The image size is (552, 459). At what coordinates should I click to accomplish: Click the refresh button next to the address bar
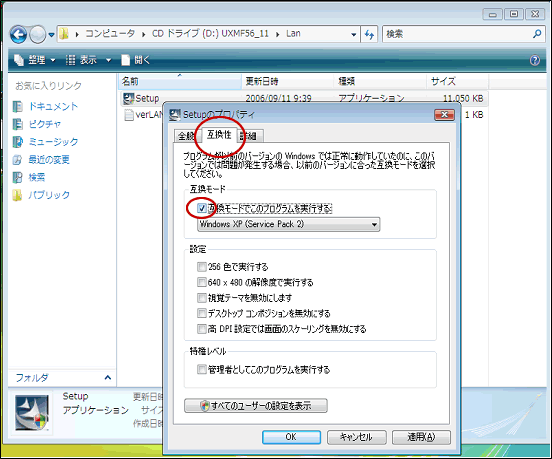pyautogui.click(x=369, y=34)
